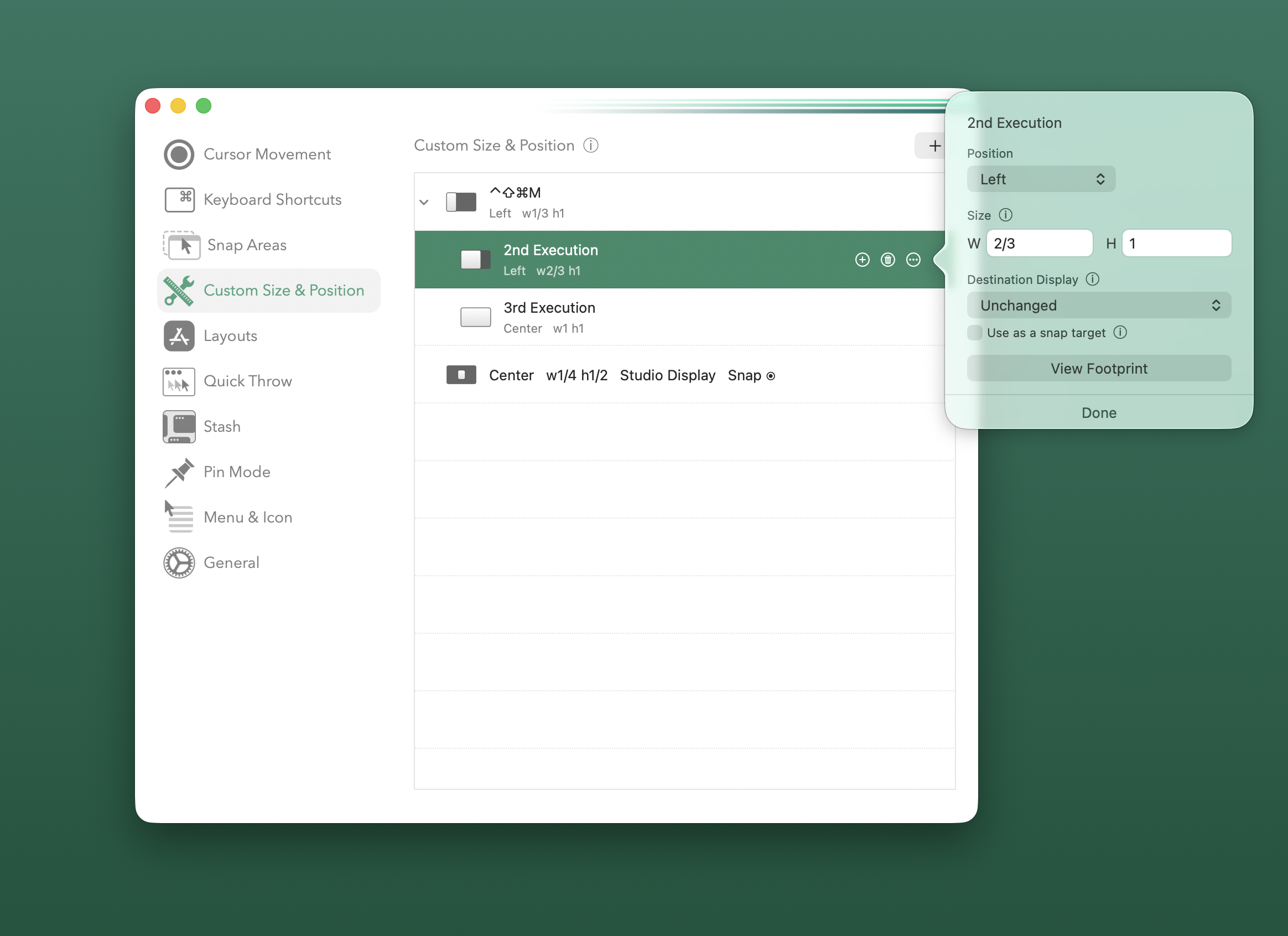Image resolution: width=1288 pixels, height=936 pixels.
Task: Collapse the ^⇧⌘M shortcut group chevron
Action: (x=424, y=203)
